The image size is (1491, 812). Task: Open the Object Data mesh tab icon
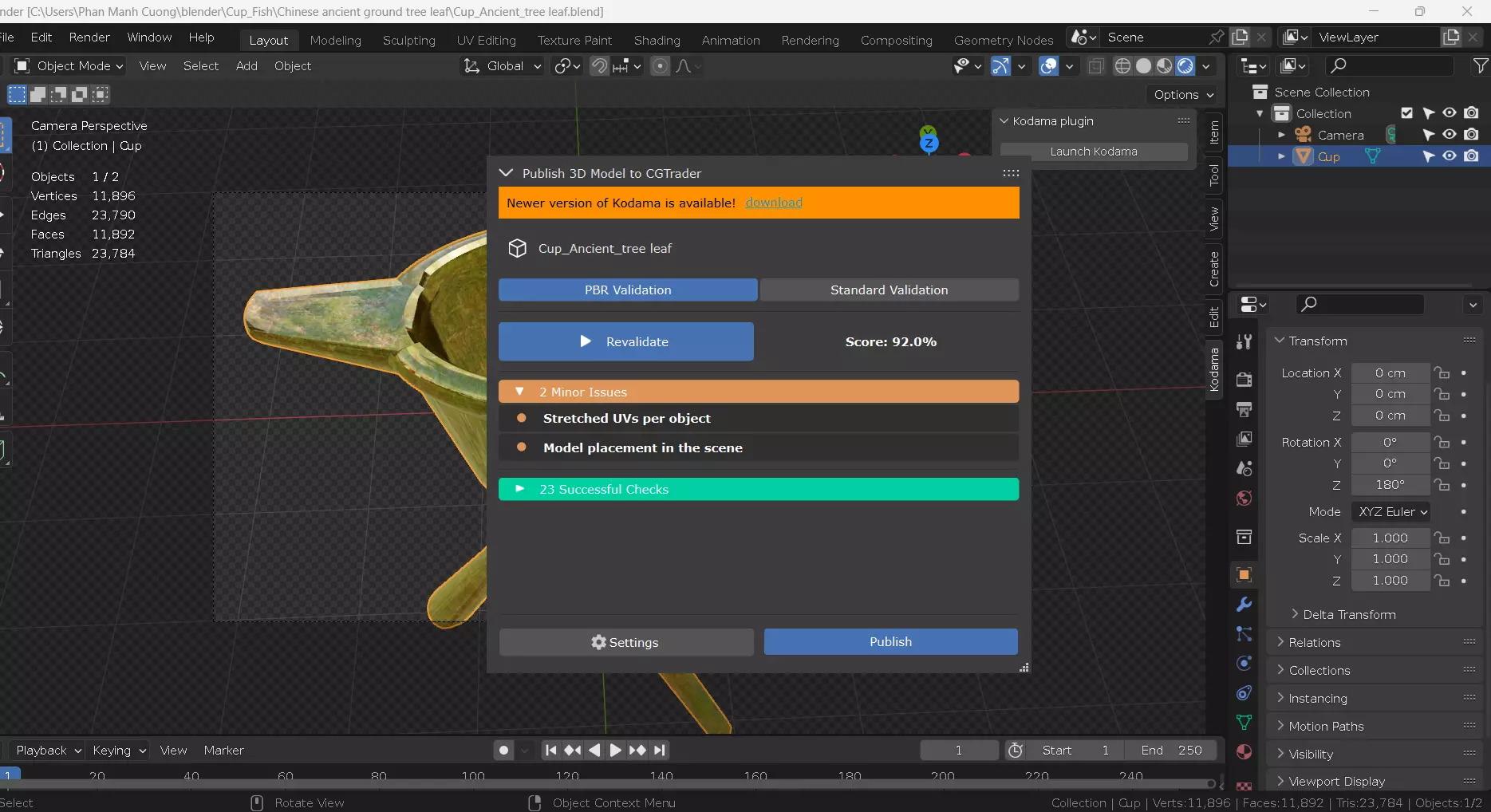pos(1244,723)
